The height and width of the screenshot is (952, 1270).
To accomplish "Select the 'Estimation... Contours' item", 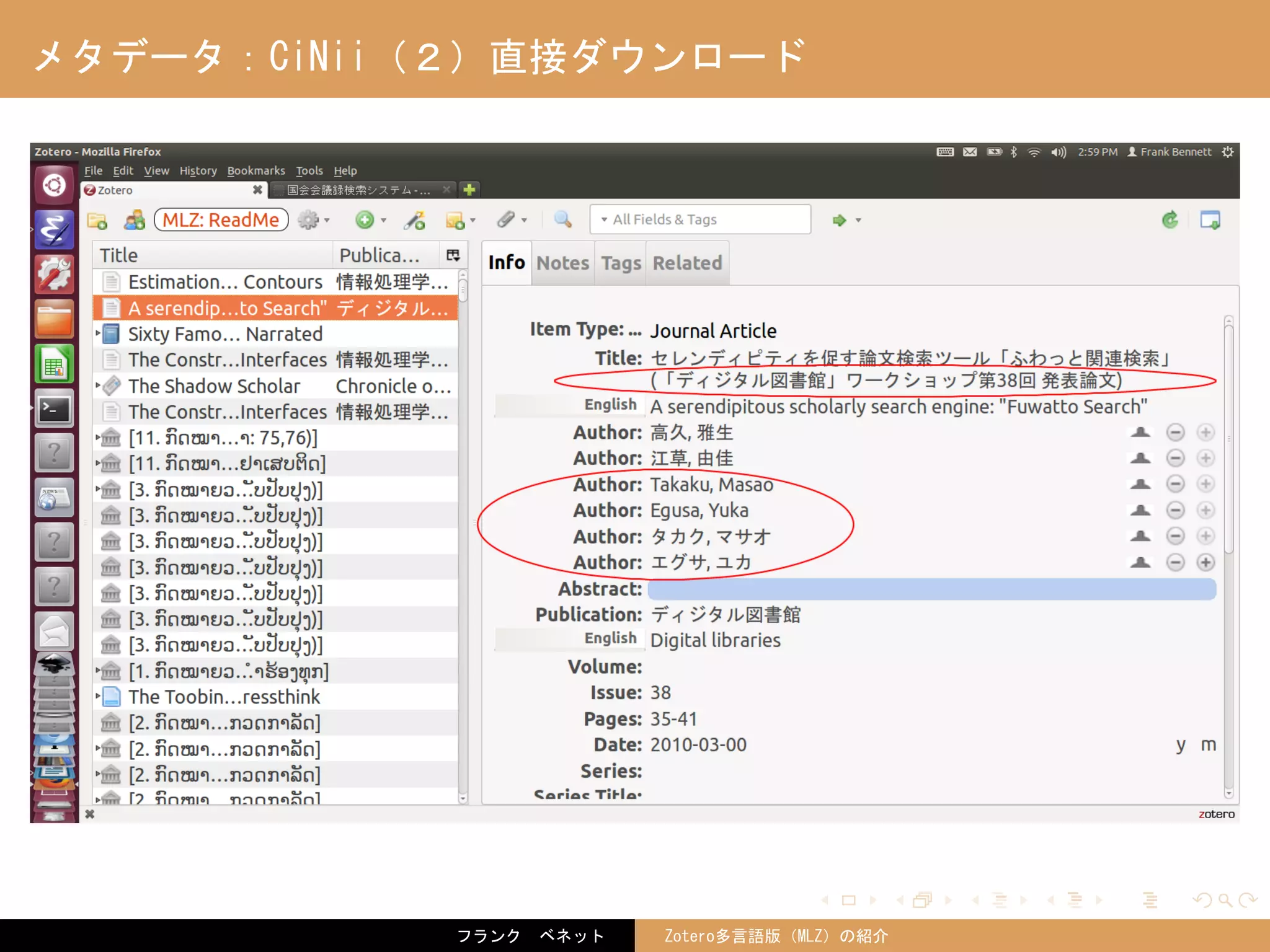I will point(275,282).
